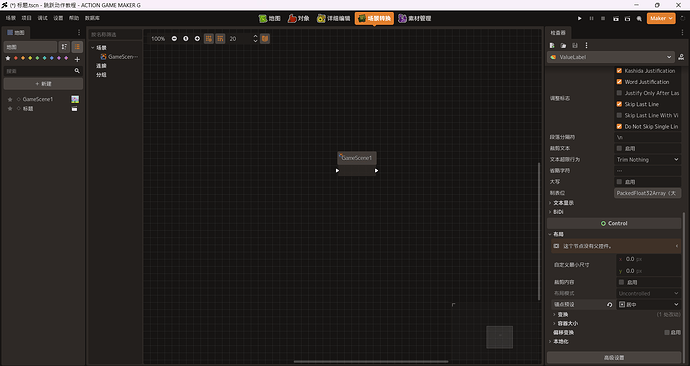Toggle the first orange grid snap icon
This screenshot has height=366, width=690.
[x=209, y=39]
